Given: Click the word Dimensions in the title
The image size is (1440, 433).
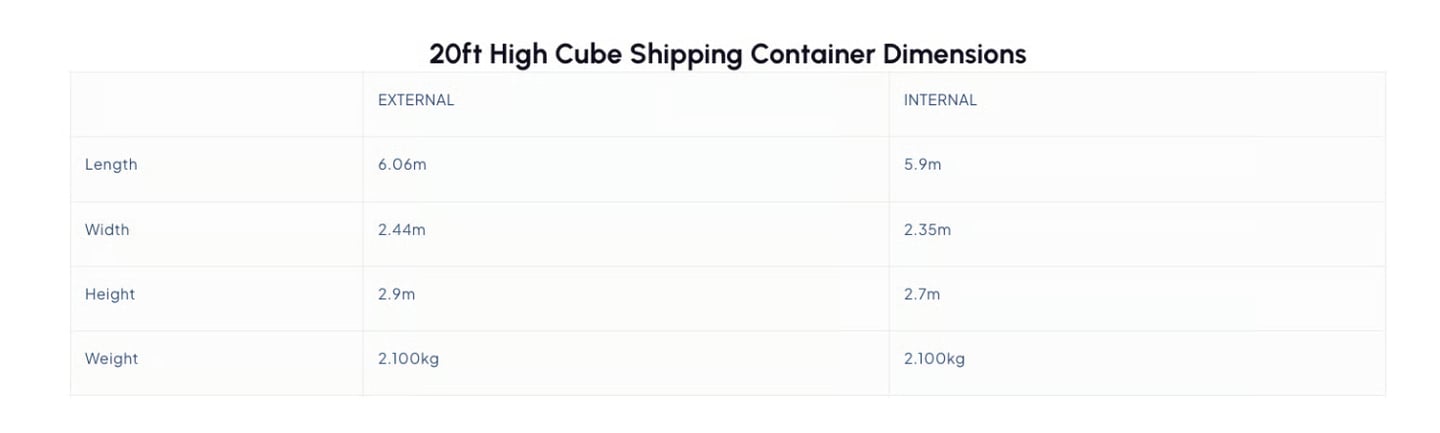Looking at the screenshot, I should [x=954, y=53].
